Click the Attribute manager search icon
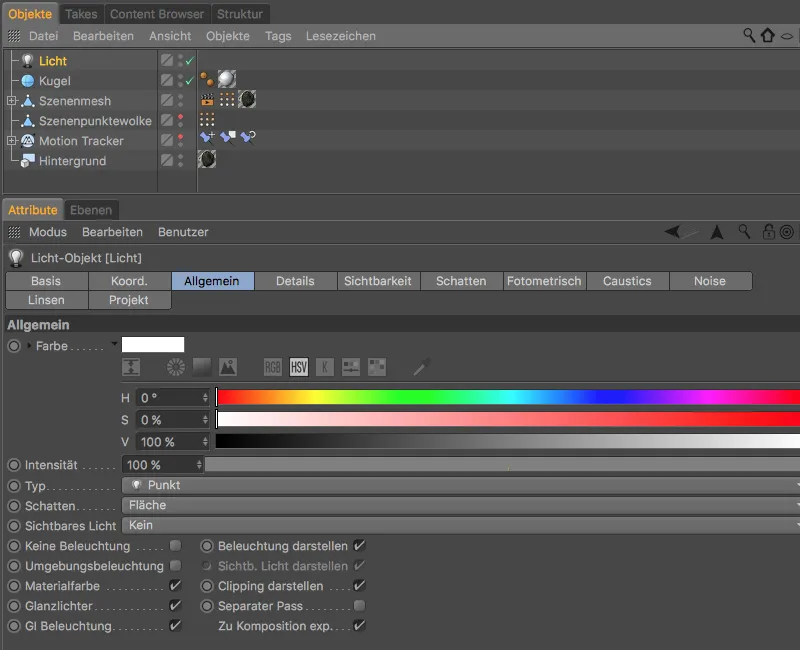This screenshot has height=650, width=800. pos(744,232)
